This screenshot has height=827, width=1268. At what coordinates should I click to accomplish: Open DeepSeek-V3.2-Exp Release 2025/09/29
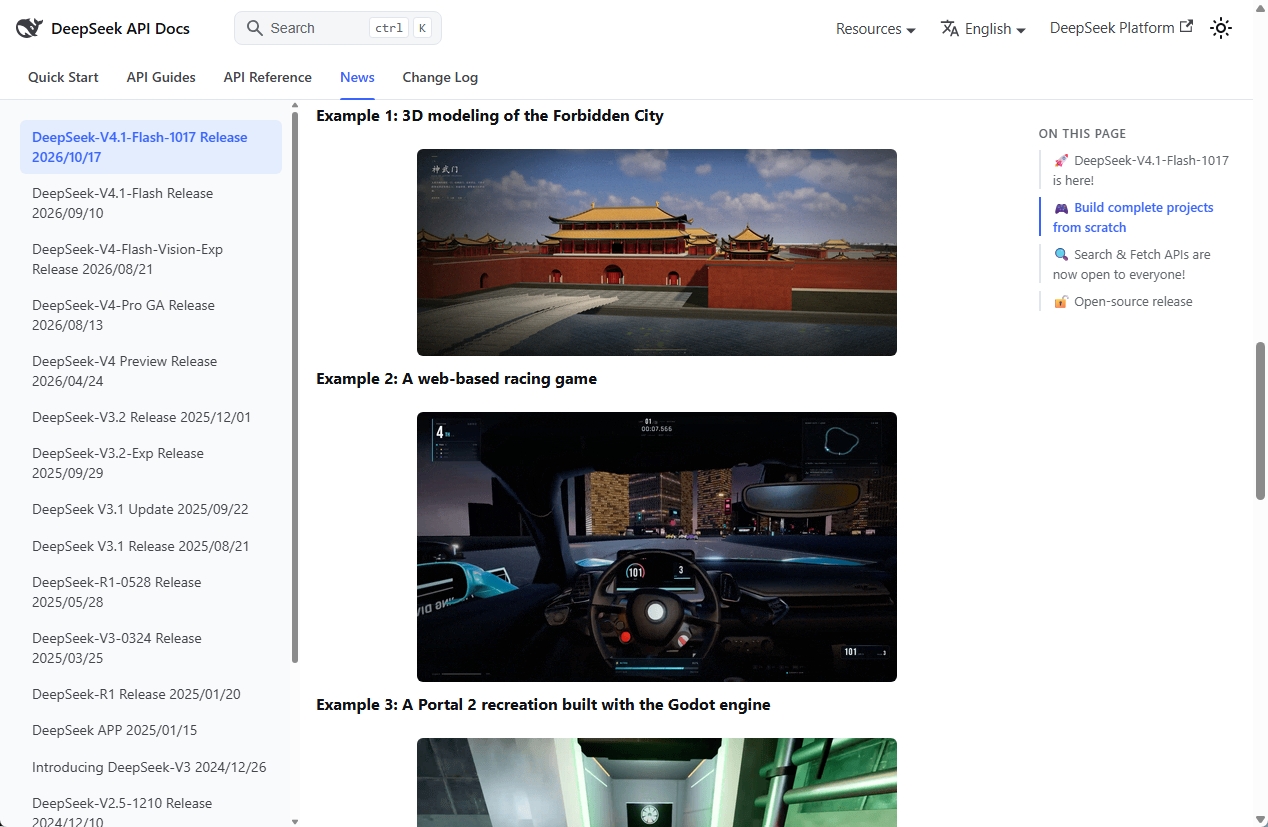click(151, 463)
